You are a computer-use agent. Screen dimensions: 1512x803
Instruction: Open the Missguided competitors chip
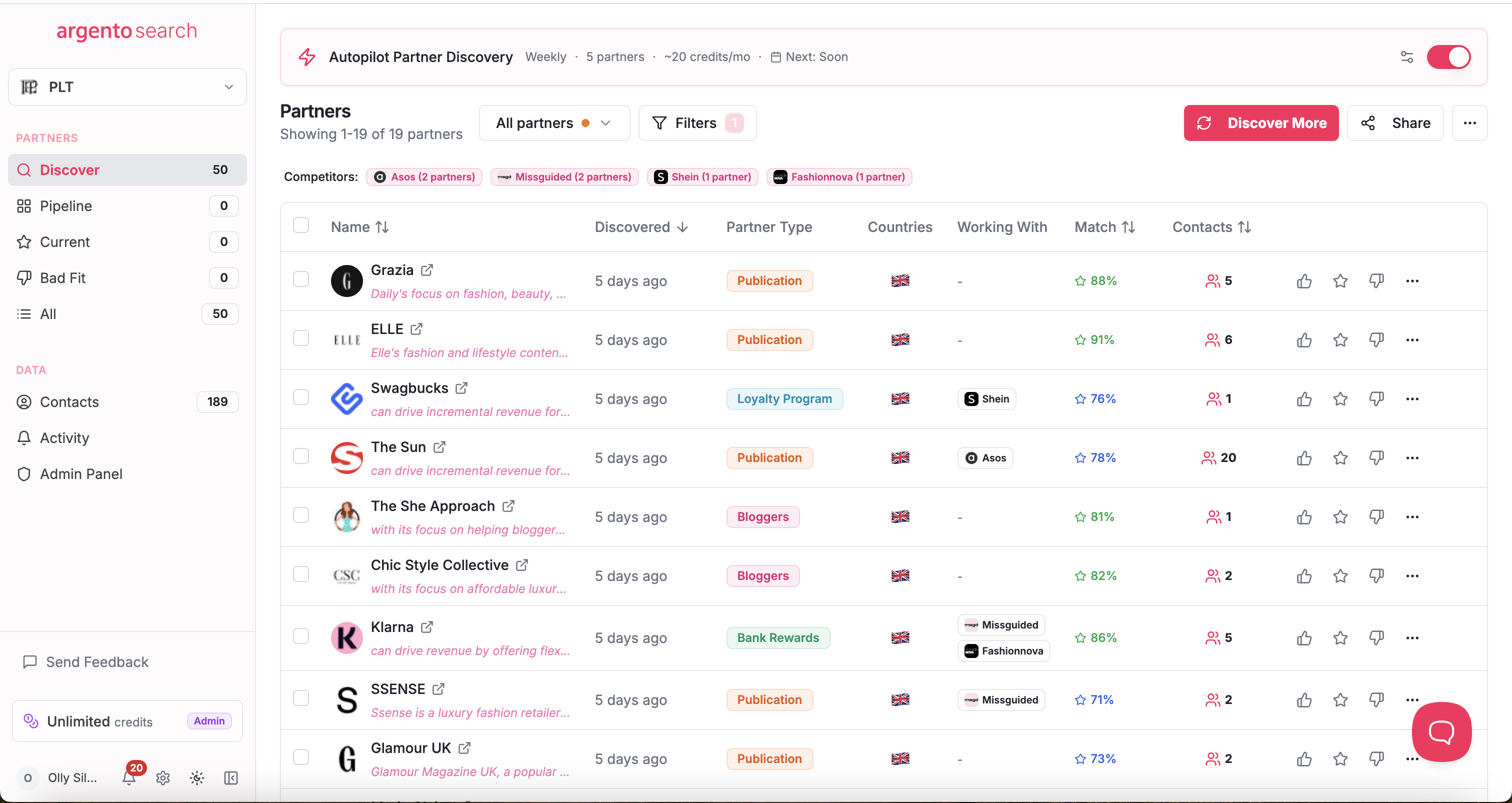coord(564,176)
